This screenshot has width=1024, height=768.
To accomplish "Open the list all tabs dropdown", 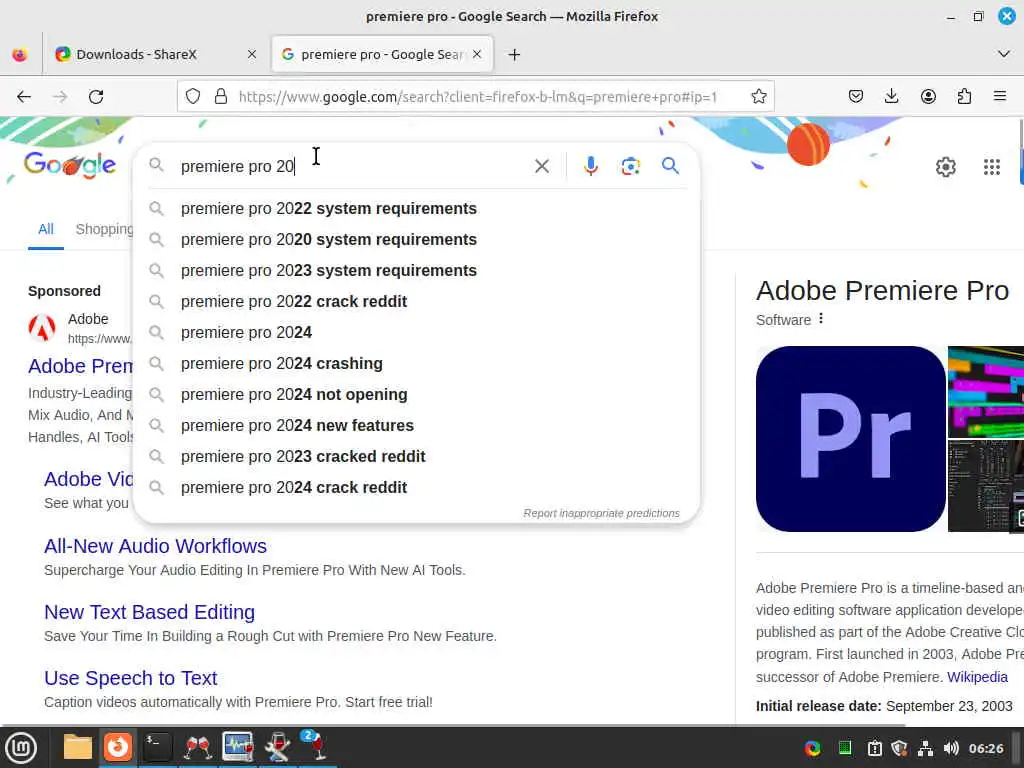I will [x=1004, y=54].
